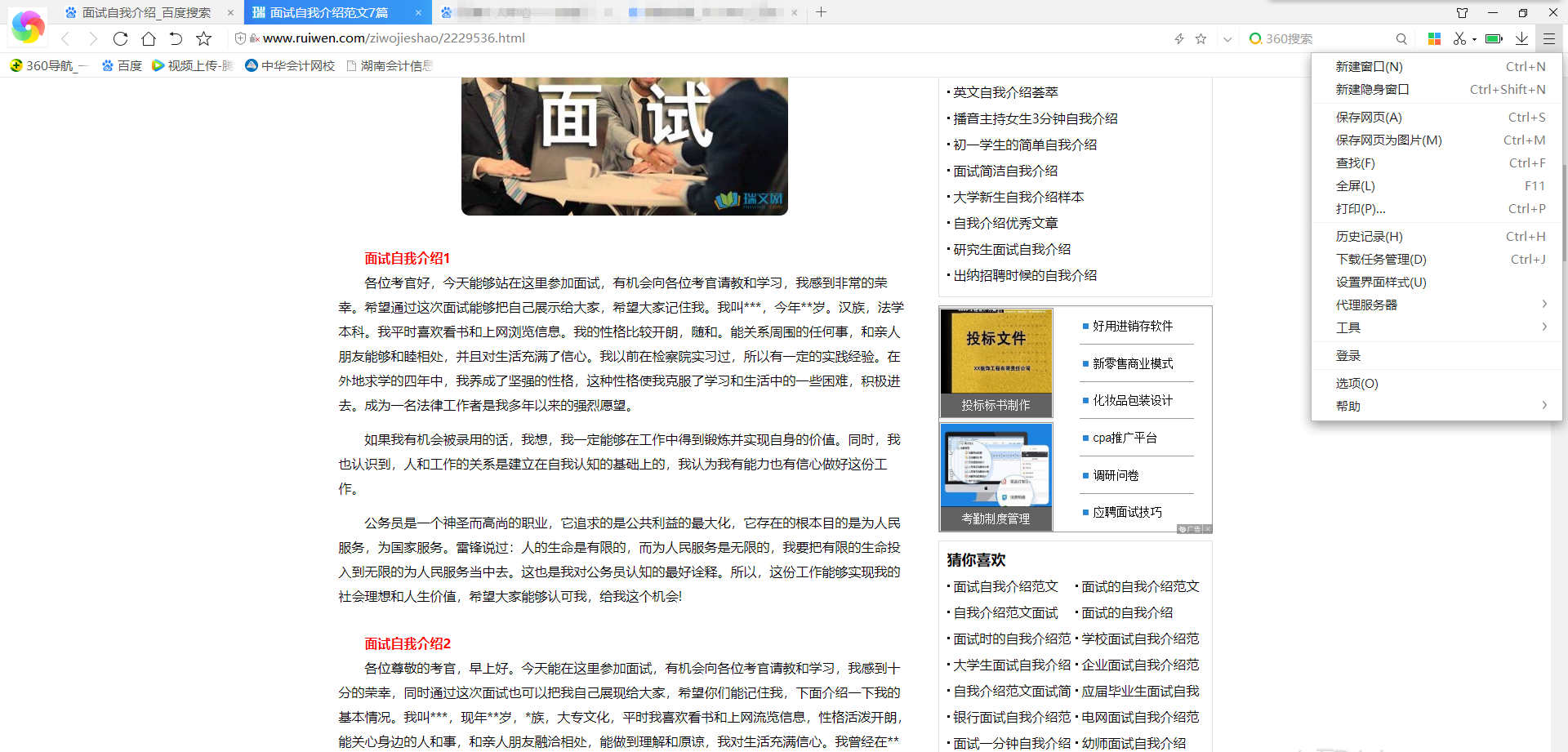Image resolution: width=1568 pixels, height=752 pixels.
Task: Choose 历史记录 in the browser menu
Action: [x=1369, y=236]
